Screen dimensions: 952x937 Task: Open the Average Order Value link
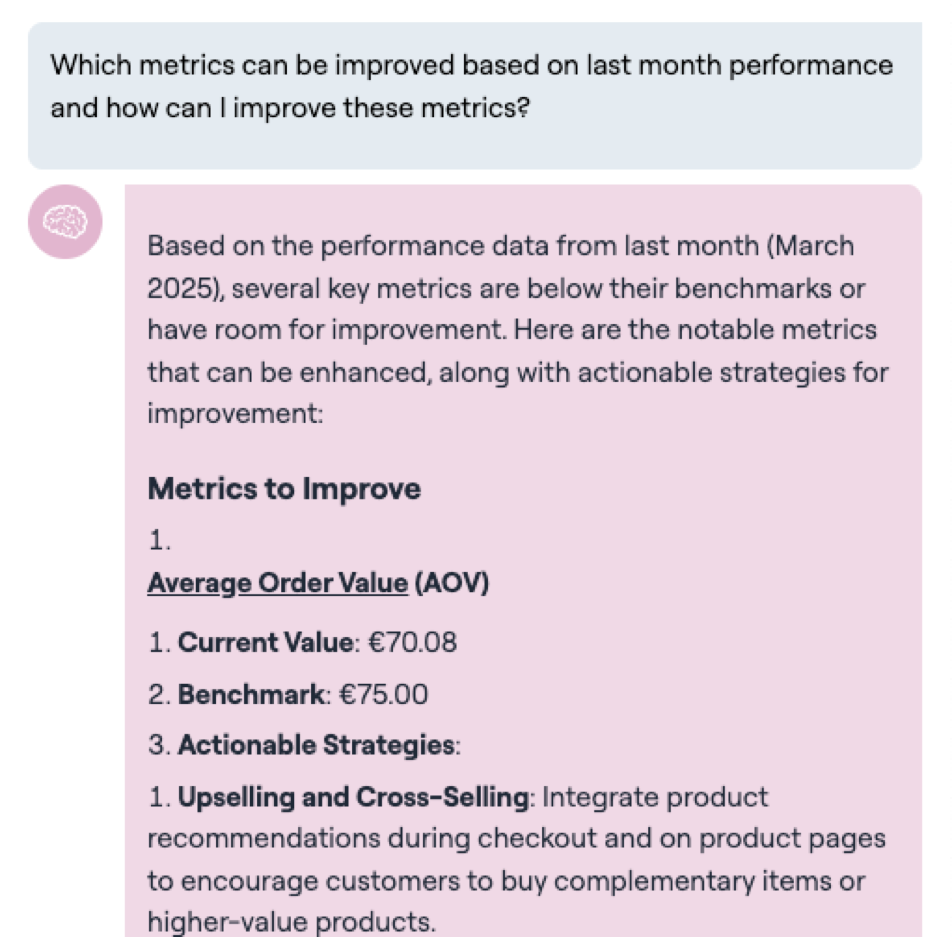277,583
